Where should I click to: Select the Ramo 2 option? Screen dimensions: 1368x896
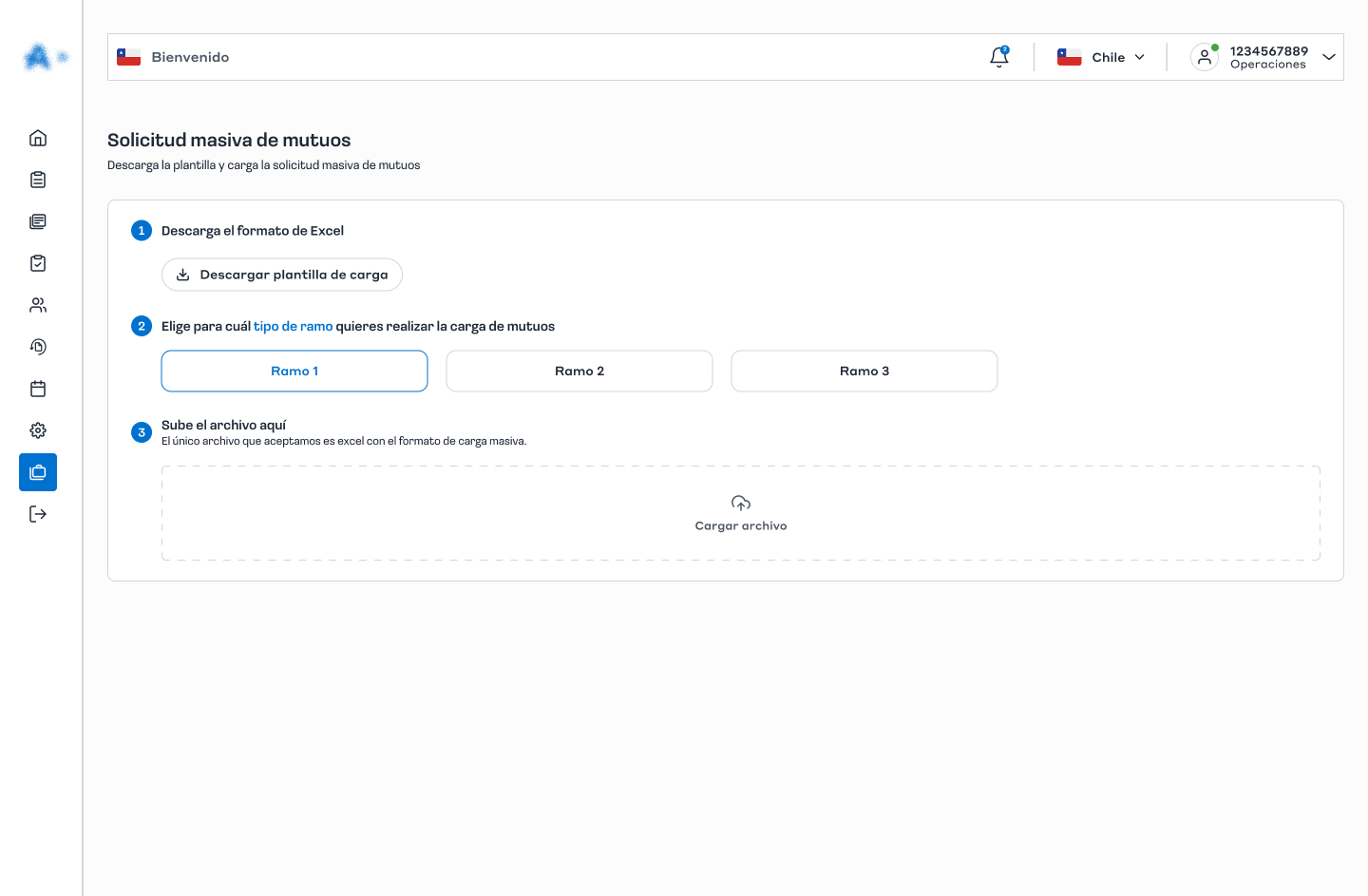click(x=579, y=372)
